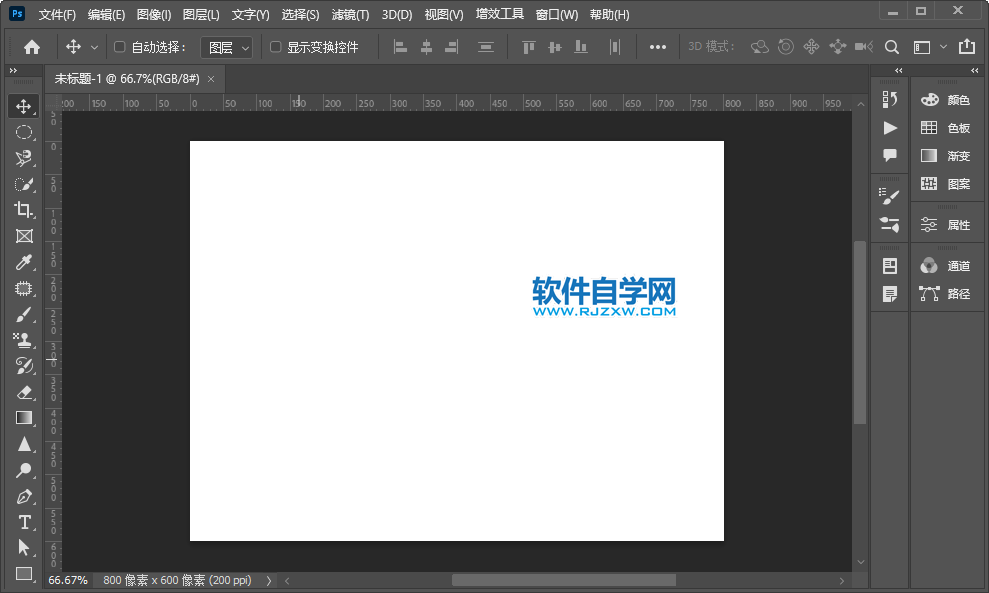This screenshot has width=989, height=593.
Task: Open the 滤镜 menu
Action: [x=348, y=14]
